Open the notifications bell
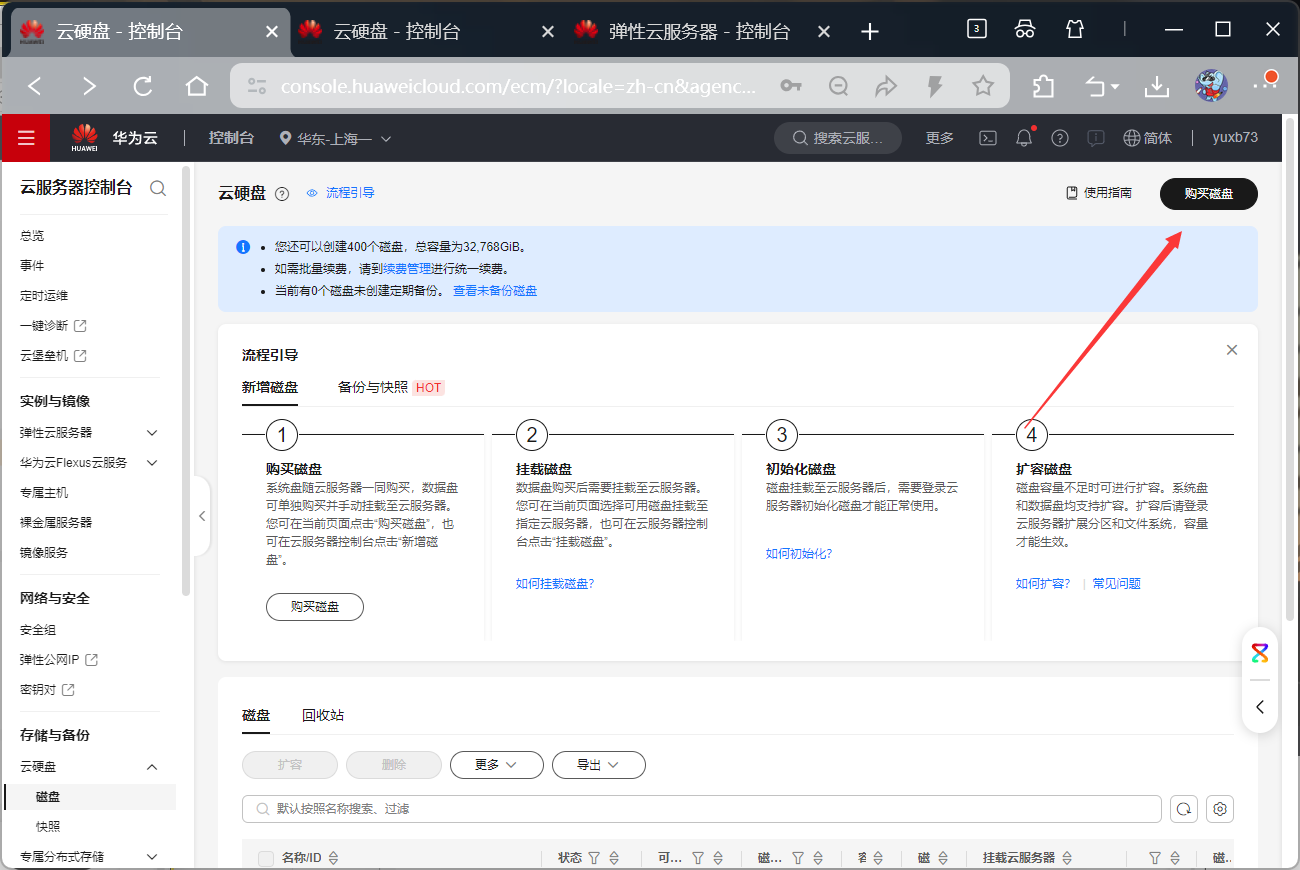 tap(1024, 138)
